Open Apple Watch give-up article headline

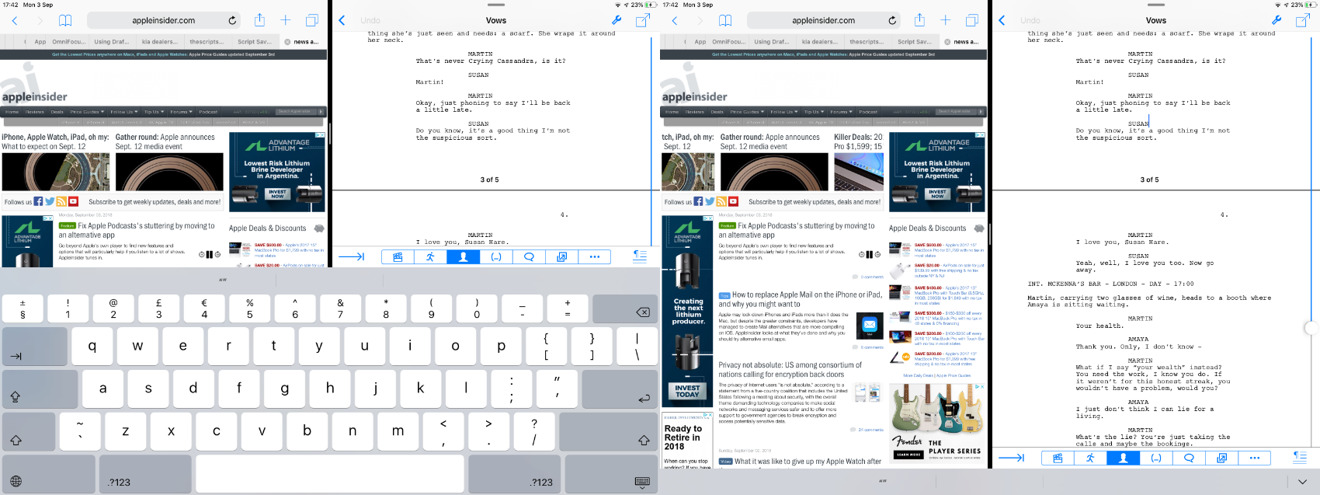(x=808, y=462)
